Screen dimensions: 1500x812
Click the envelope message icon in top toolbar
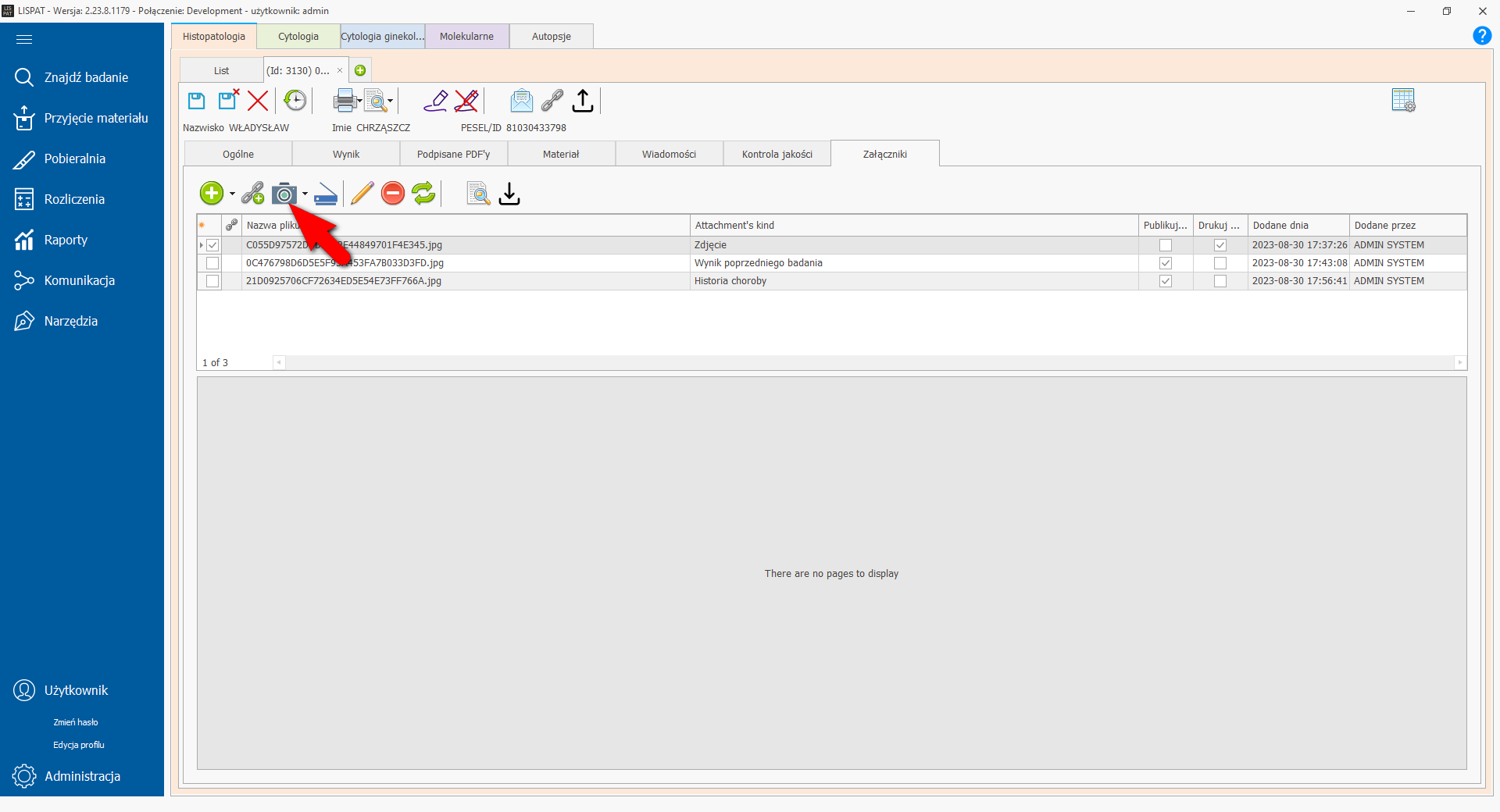click(521, 101)
